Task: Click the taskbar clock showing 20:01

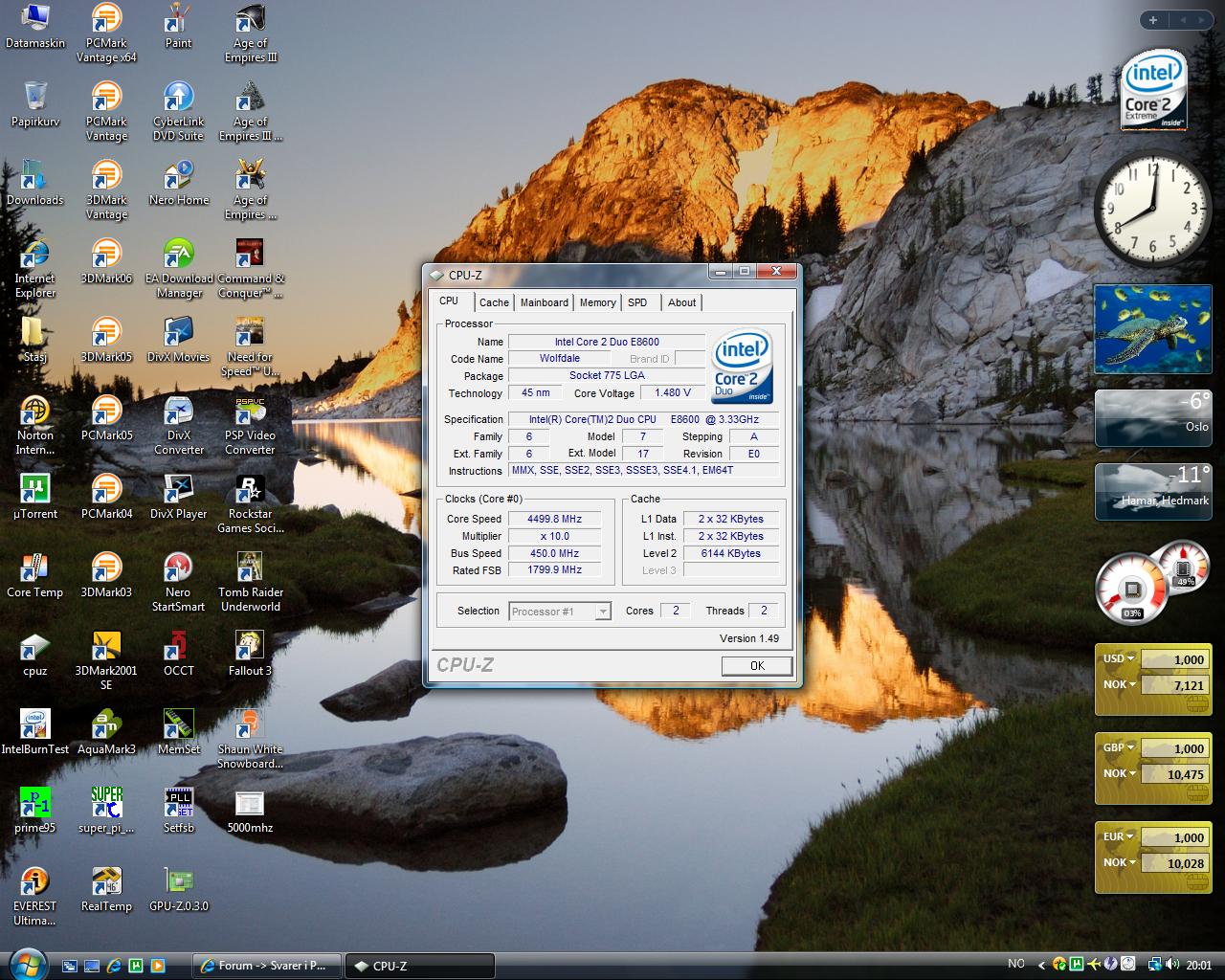Action: point(1198,966)
